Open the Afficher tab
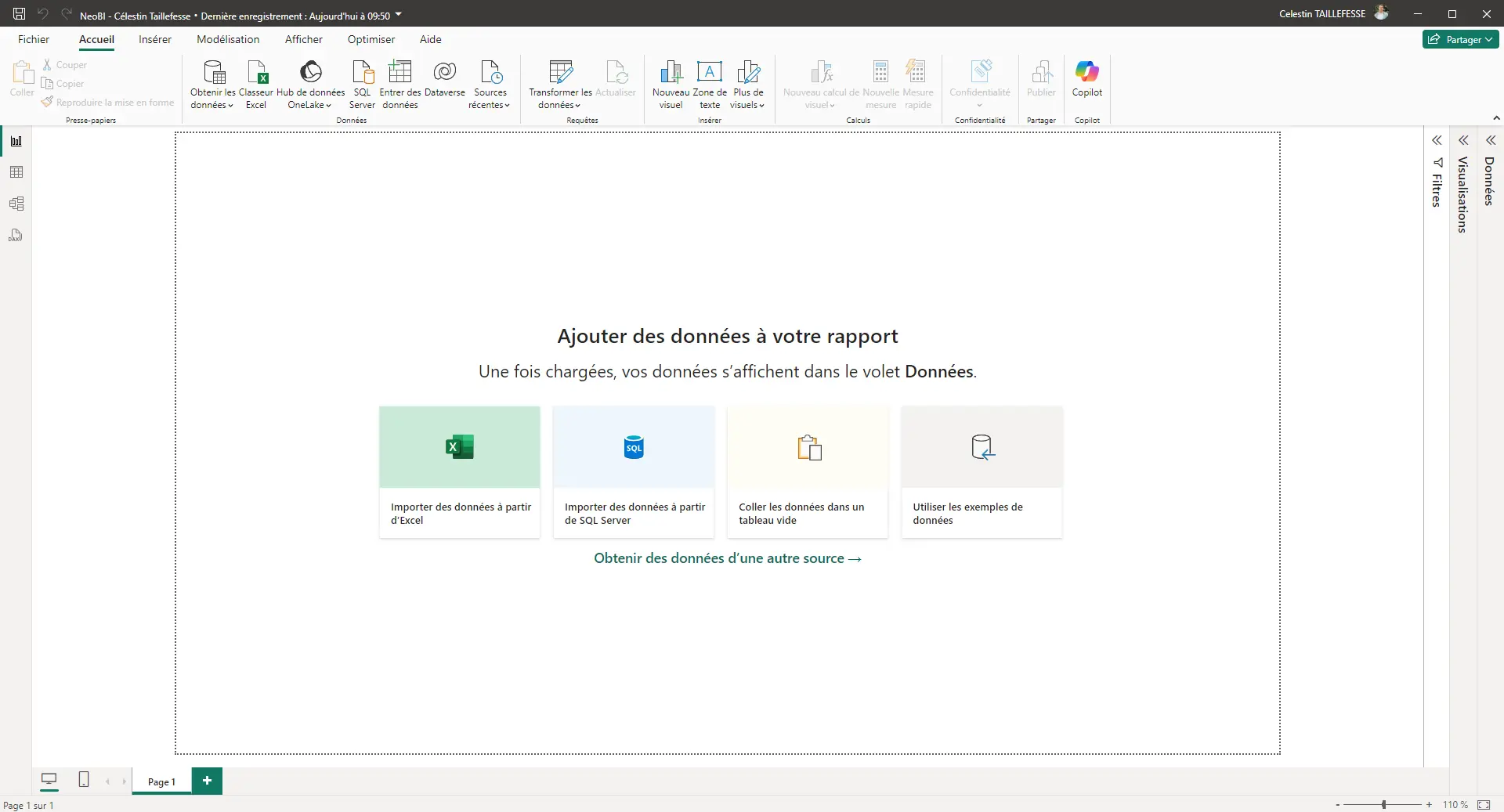This screenshot has width=1504, height=812. [304, 39]
